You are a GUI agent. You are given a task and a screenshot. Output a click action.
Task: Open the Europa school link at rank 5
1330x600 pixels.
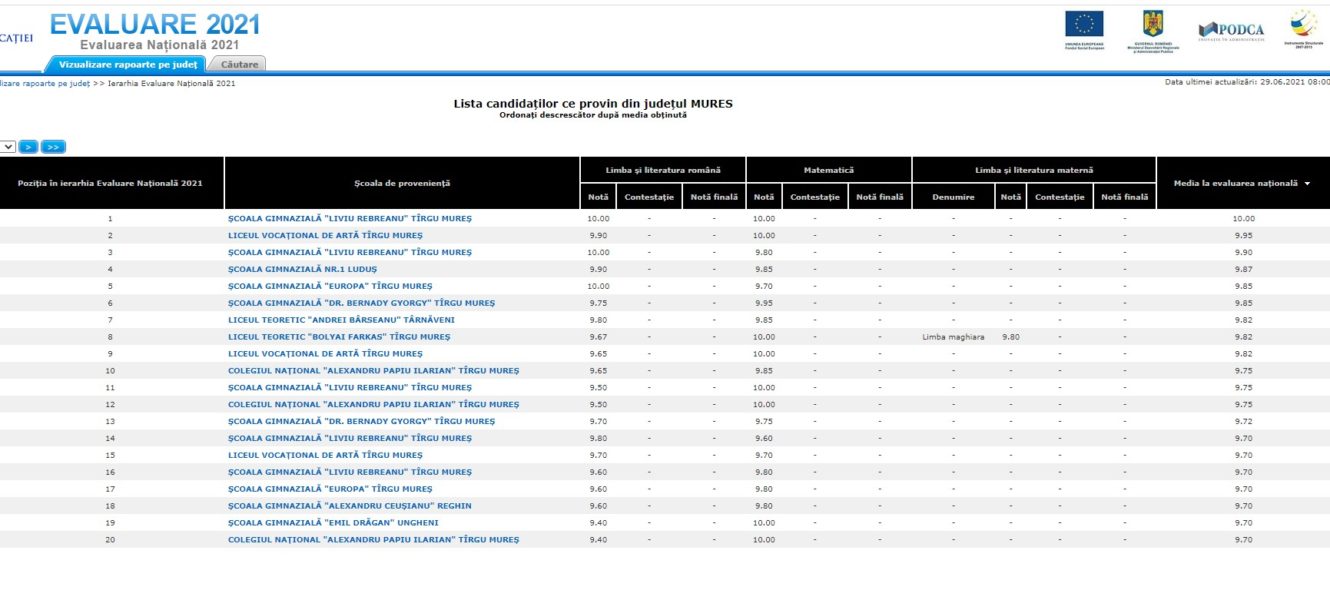click(x=330, y=286)
